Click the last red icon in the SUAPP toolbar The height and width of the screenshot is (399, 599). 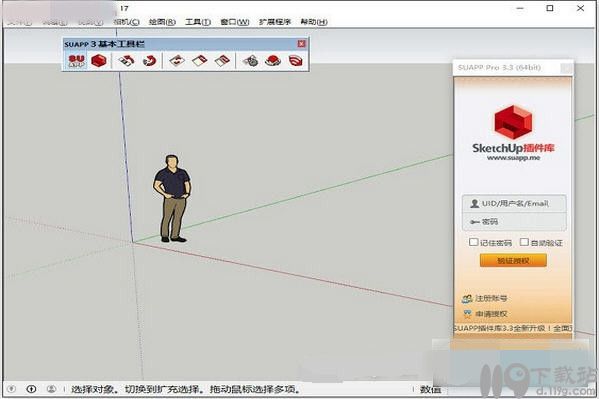296,61
